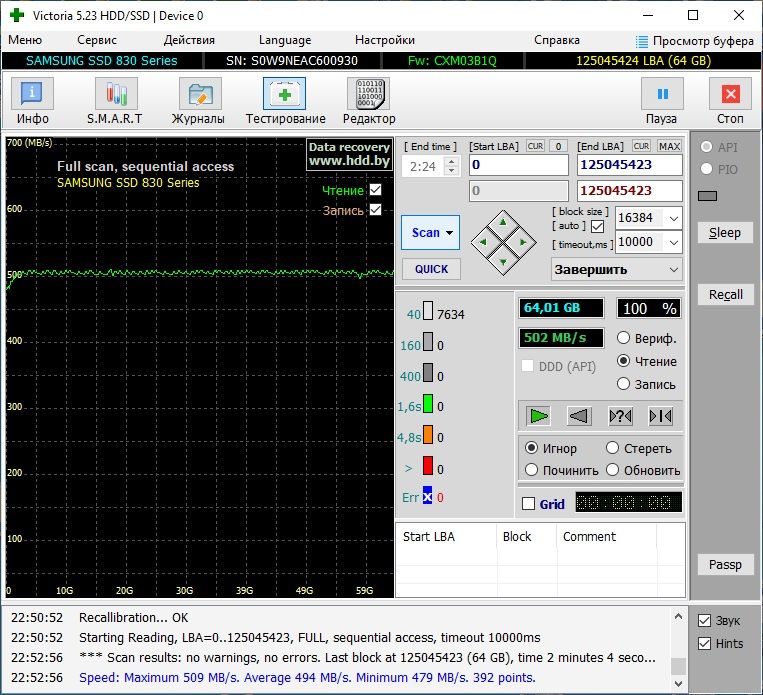Screen dimensions: 763x695
Task: Click the MAX button above End LBA
Action: (669, 146)
